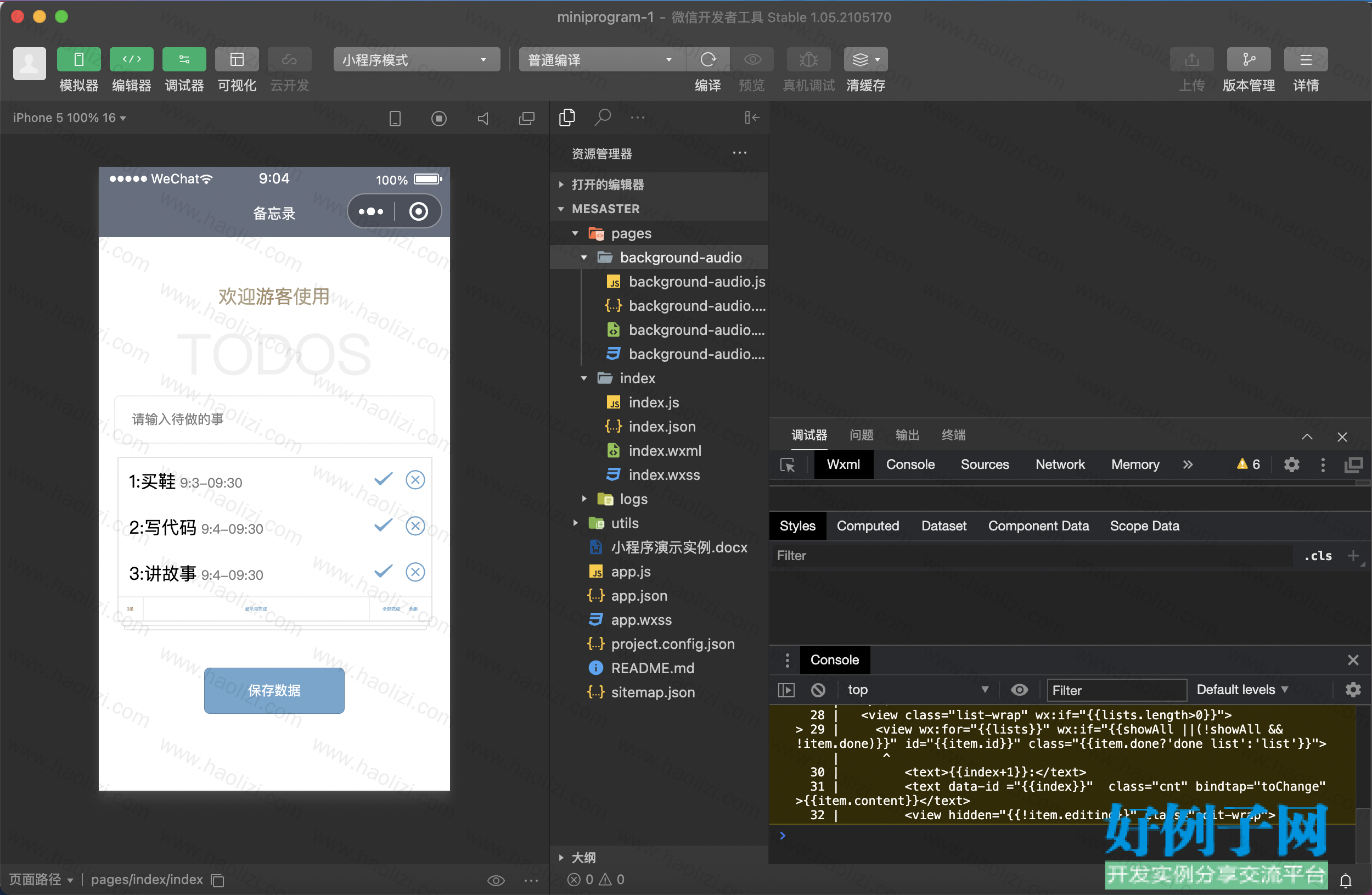Mark 买鞋 todo as done
Viewport: 1372px width, 895px height.
tap(383, 479)
